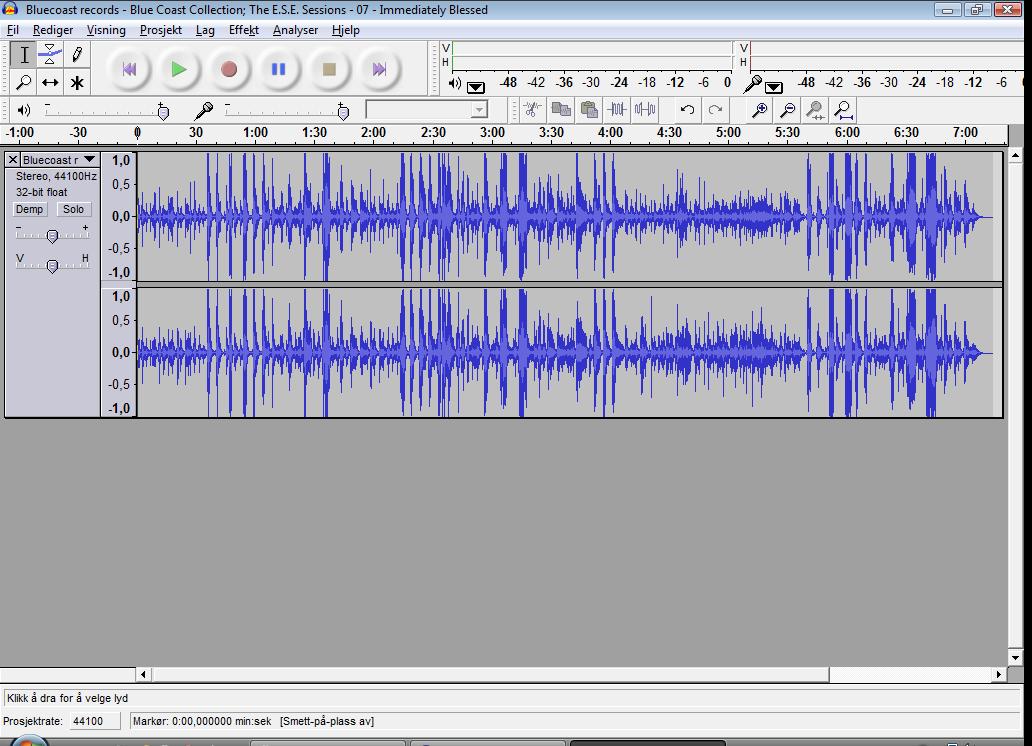Mute track with Demp button
The height and width of the screenshot is (746, 1032).
[29, 209]
